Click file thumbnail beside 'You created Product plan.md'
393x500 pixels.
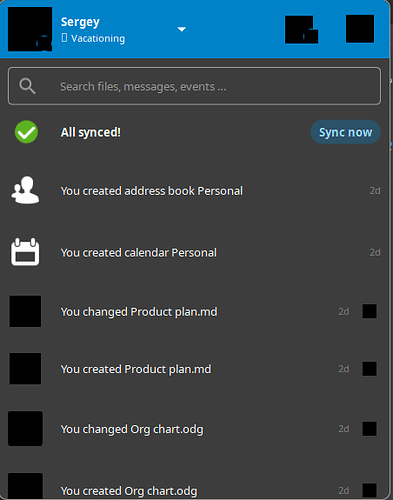coord(25,369)
